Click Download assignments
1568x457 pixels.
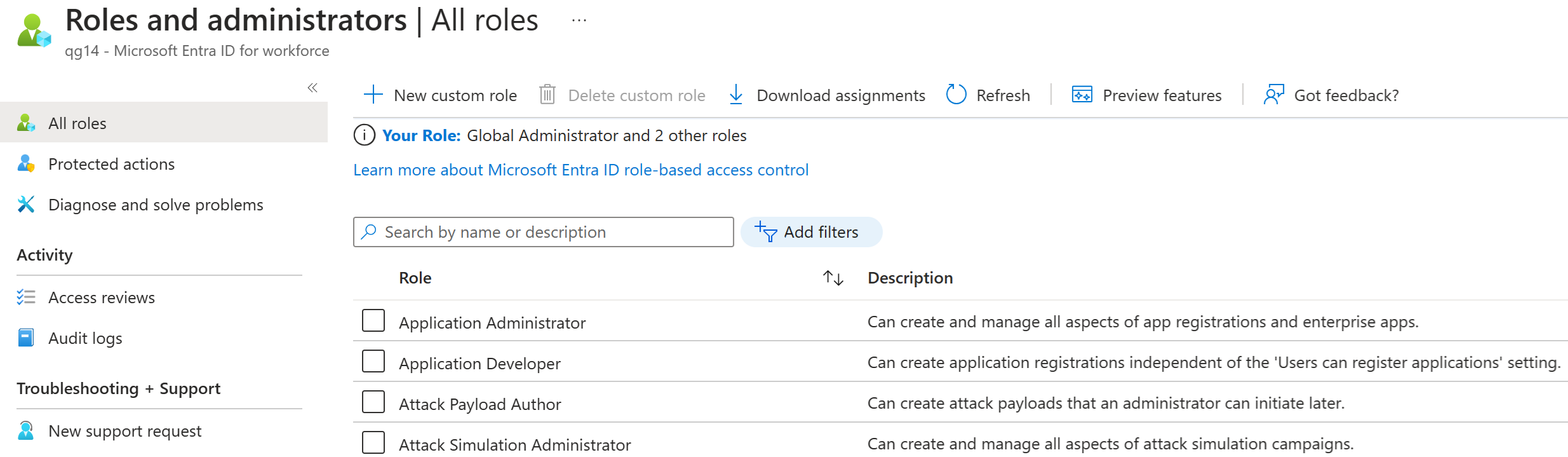(828, 95)
